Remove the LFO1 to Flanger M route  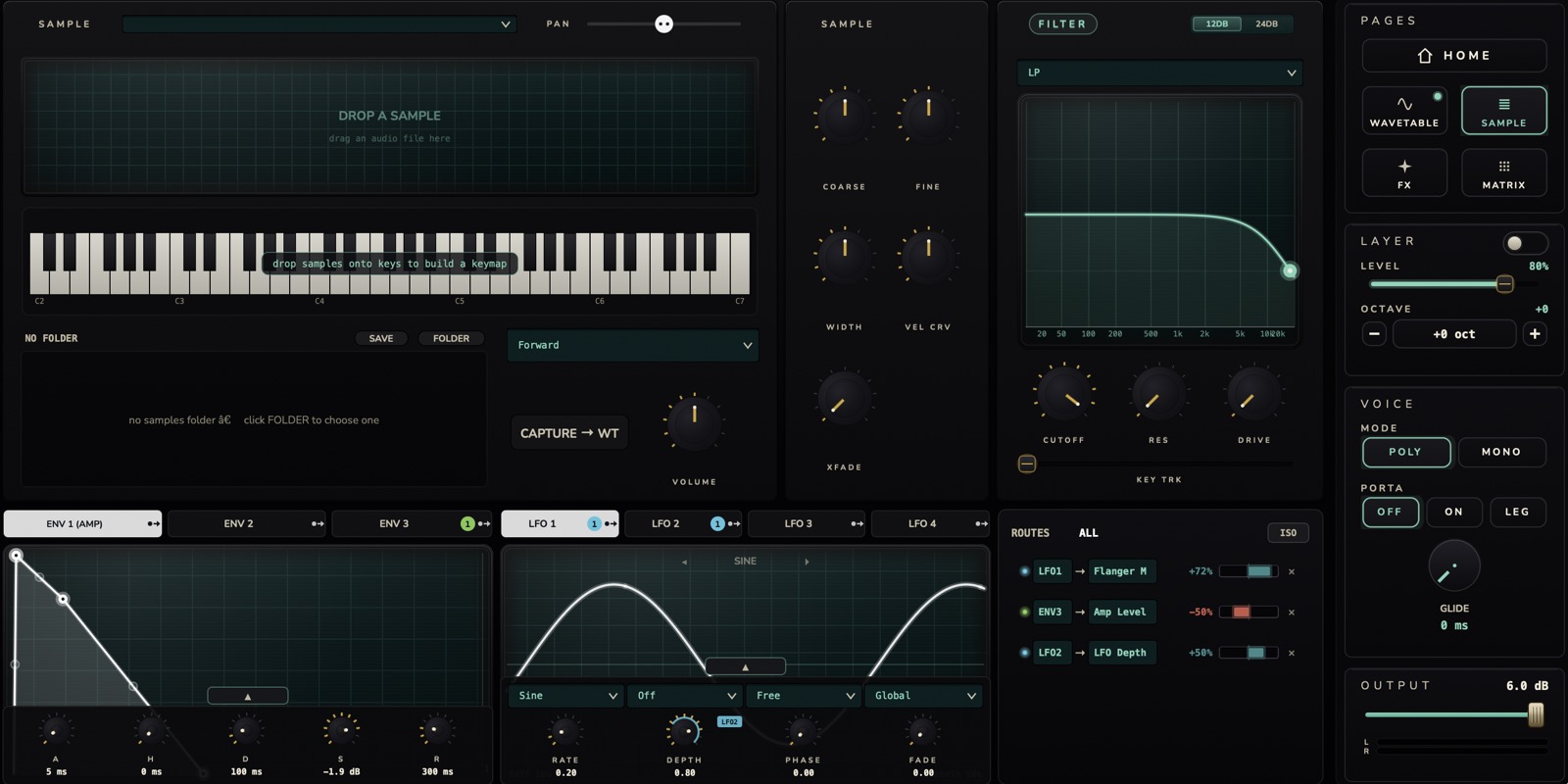[1292, 571]
